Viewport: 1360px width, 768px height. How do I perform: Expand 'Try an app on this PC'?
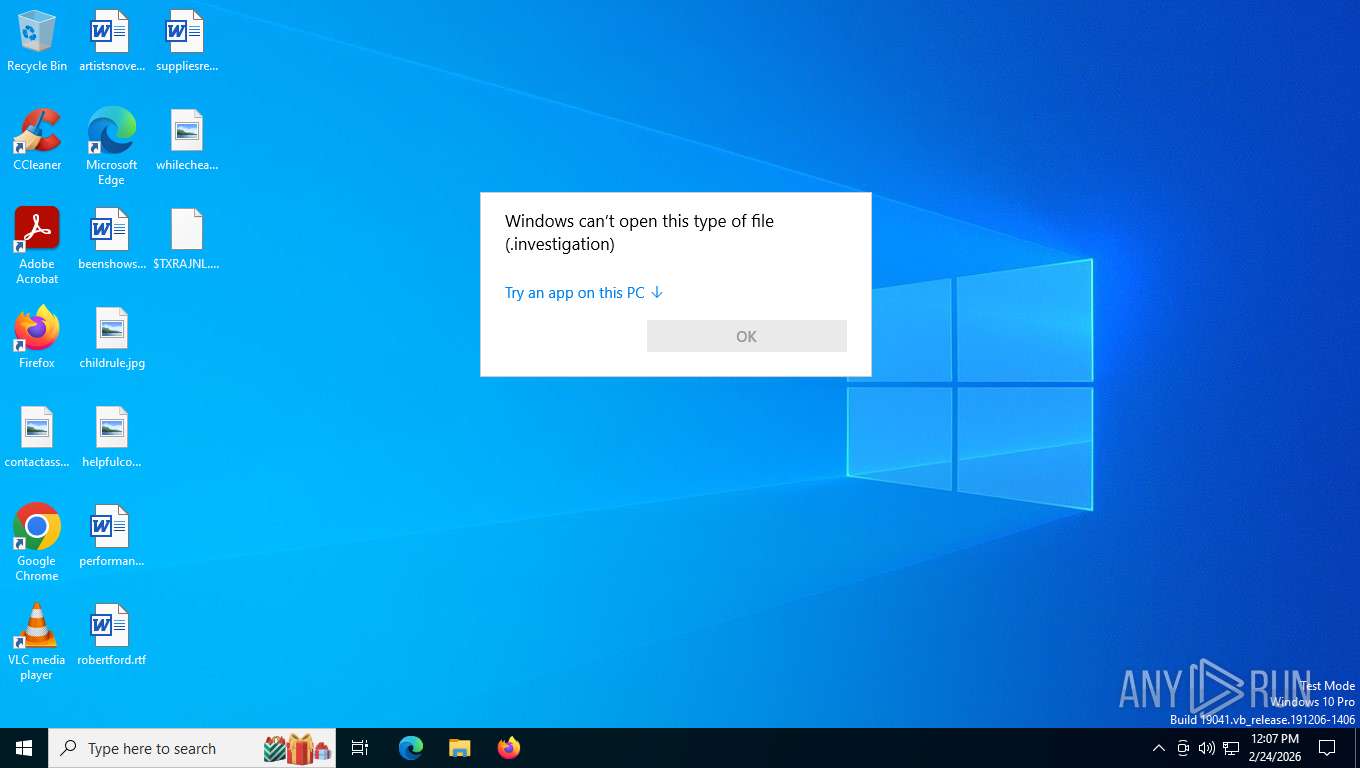coord(584,293)
